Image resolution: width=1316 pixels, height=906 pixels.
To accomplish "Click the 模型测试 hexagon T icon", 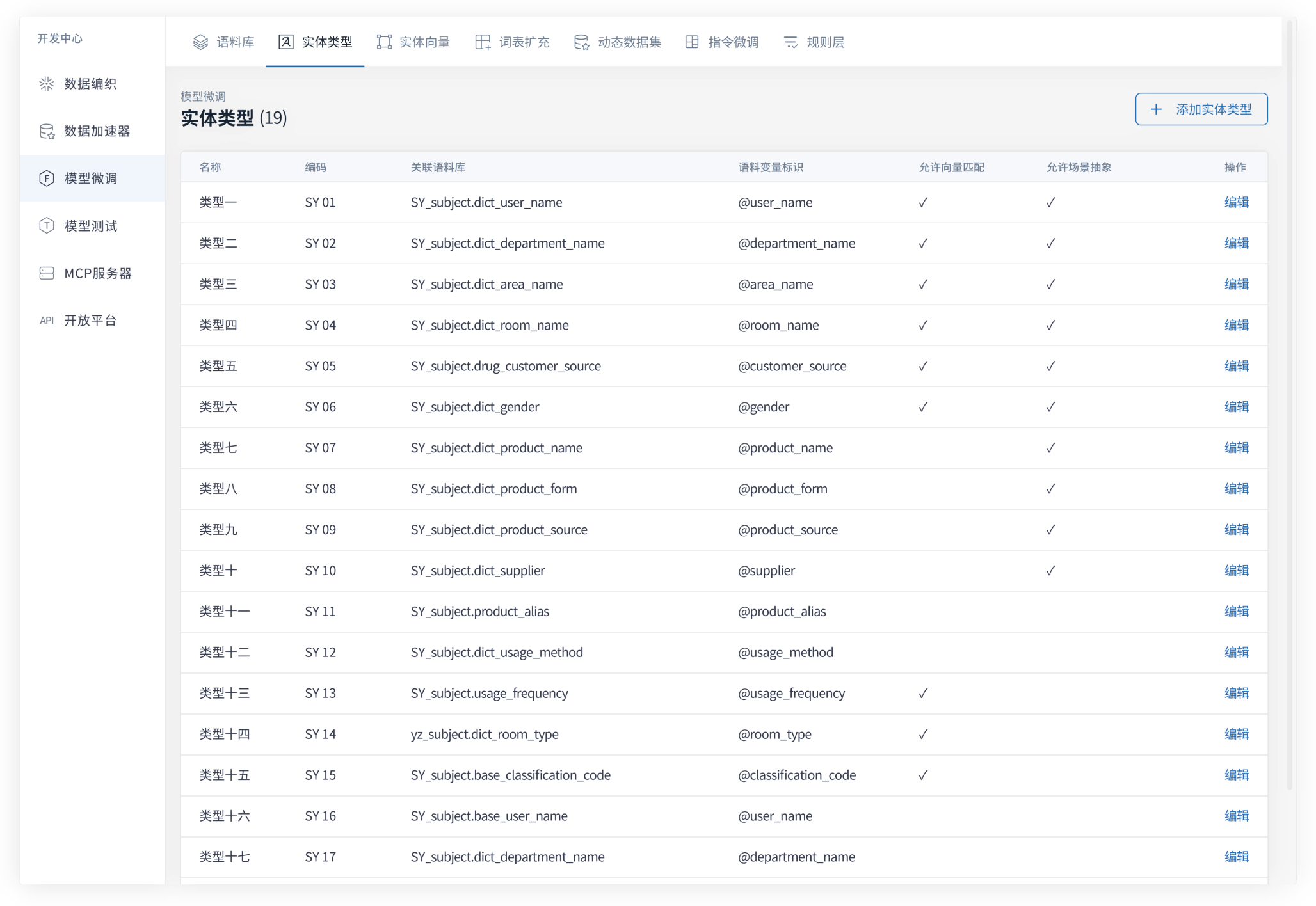I will (47, 226).
